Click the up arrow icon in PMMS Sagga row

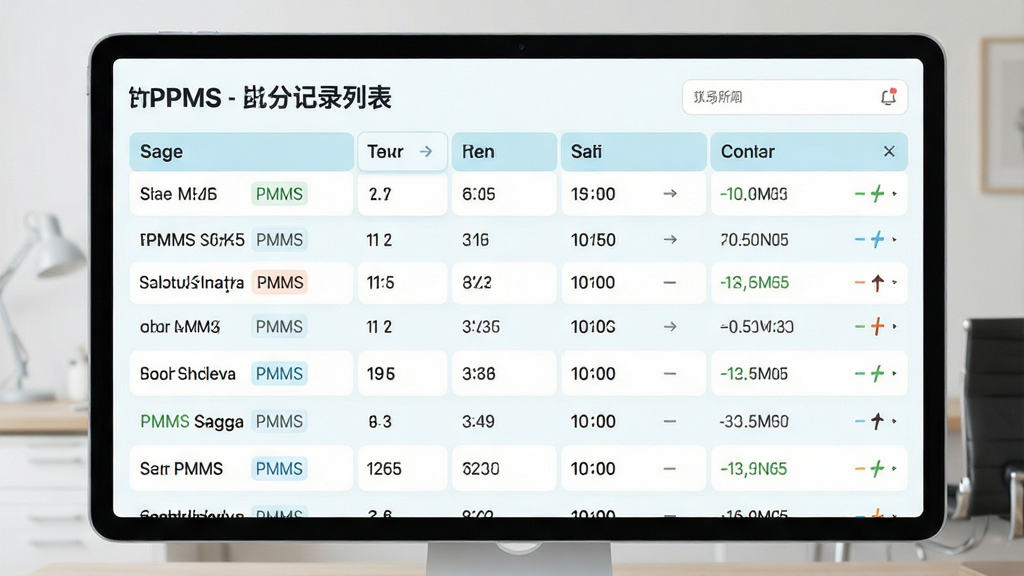878,421
